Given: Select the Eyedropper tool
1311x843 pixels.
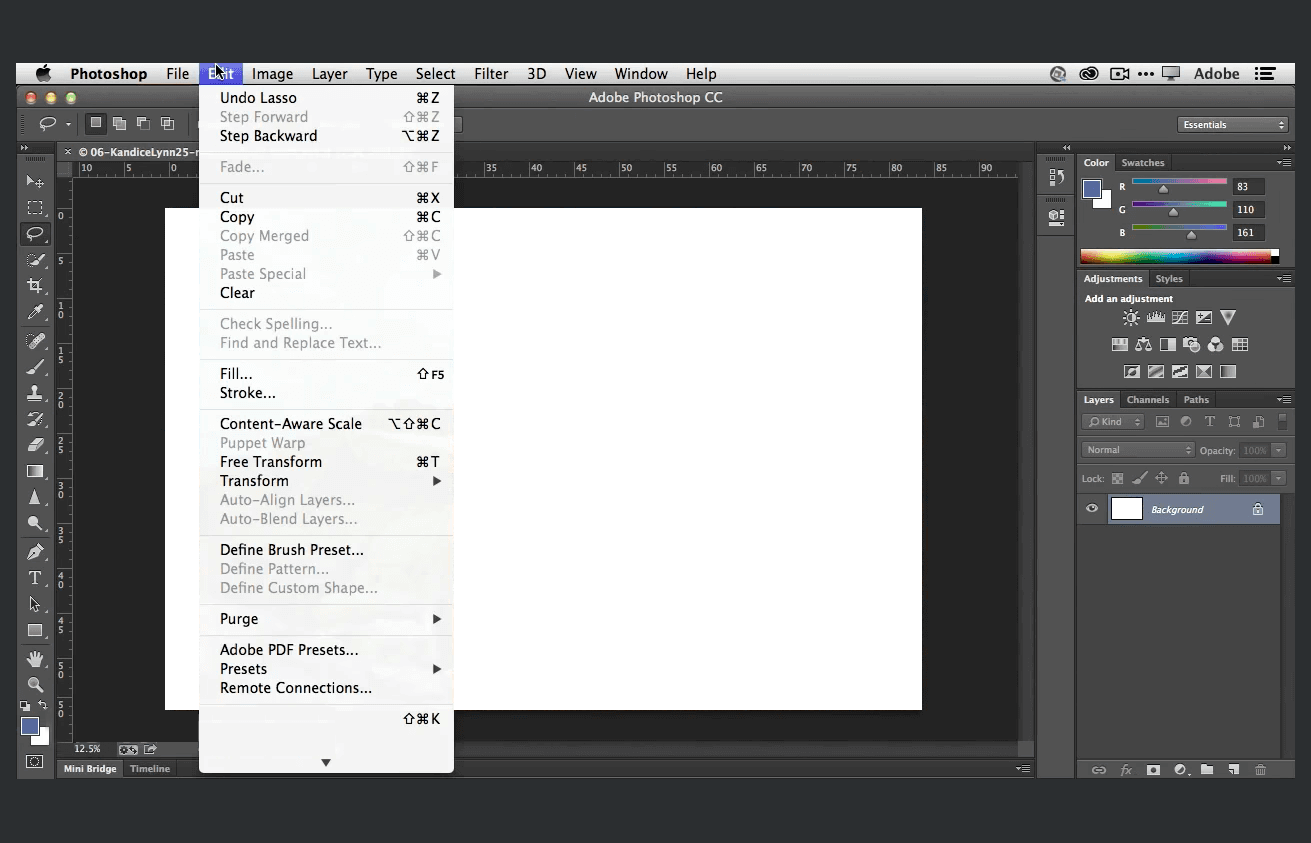Looking at the screenshot, I should pyautogui.click(x=35, y=312).
